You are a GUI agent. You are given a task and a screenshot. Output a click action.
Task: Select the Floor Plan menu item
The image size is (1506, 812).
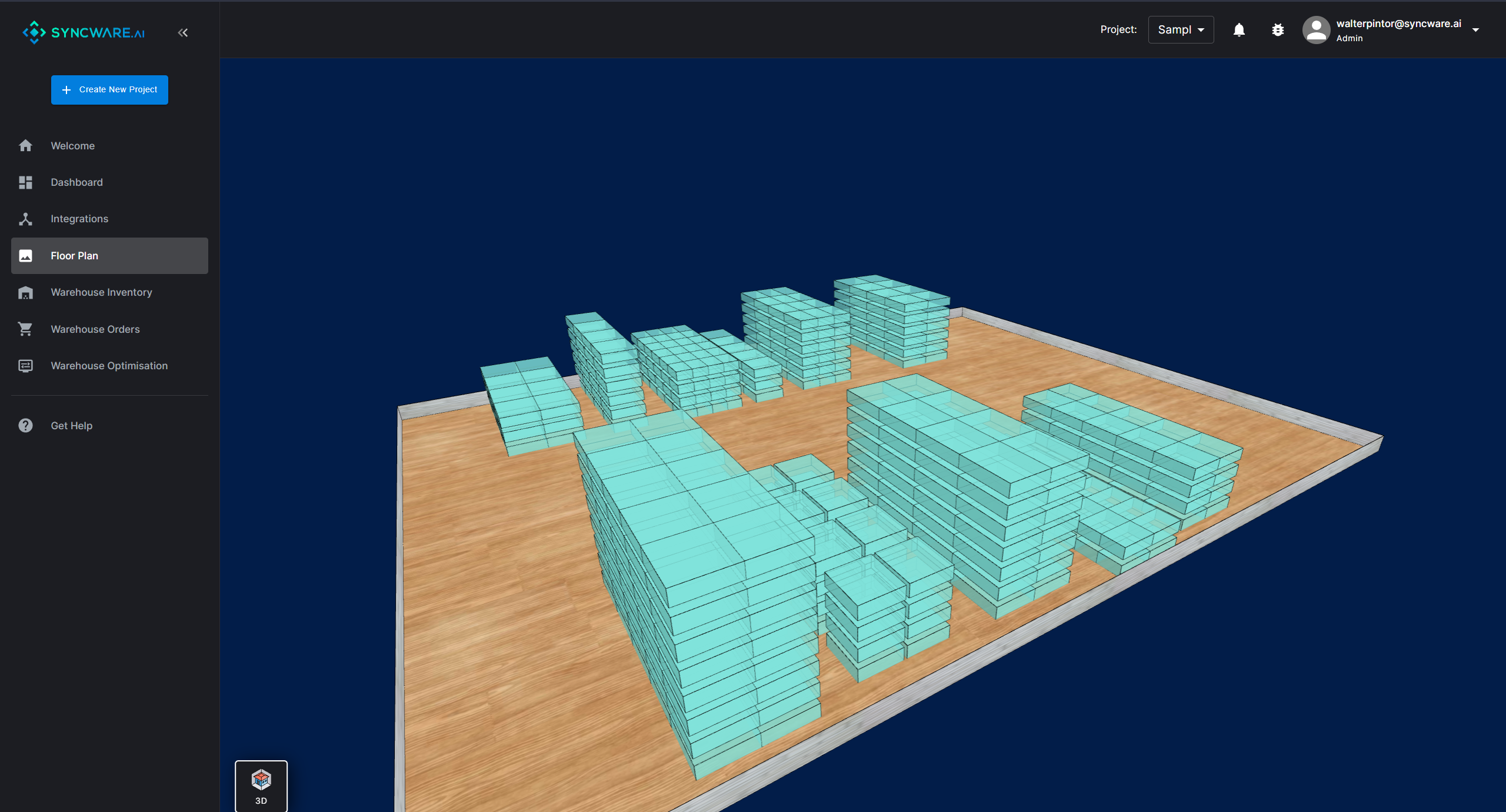109,256
